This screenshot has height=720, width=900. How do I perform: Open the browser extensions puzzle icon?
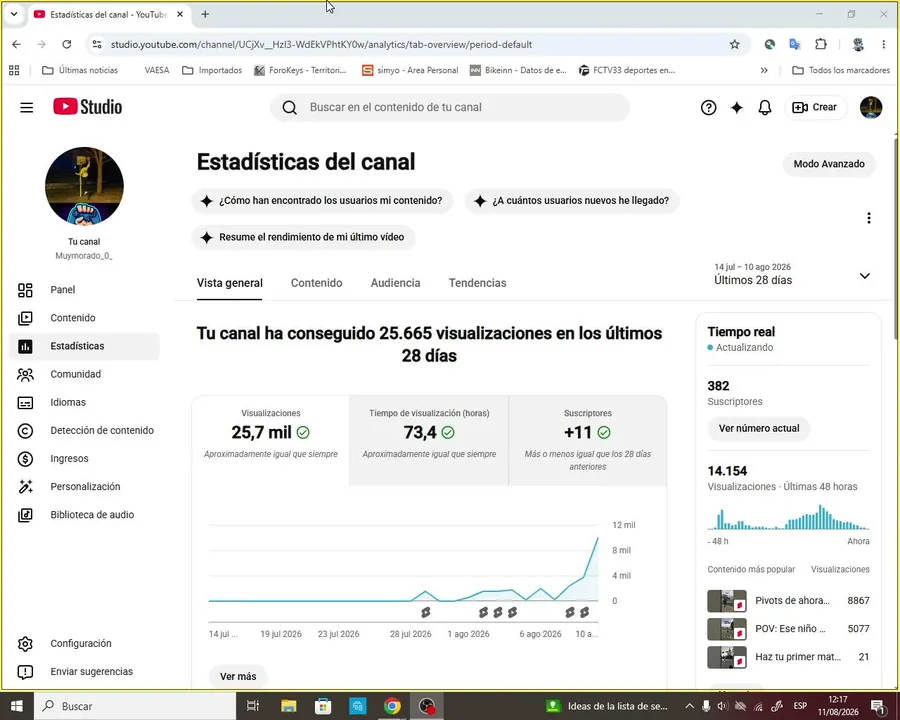[821, 44]
